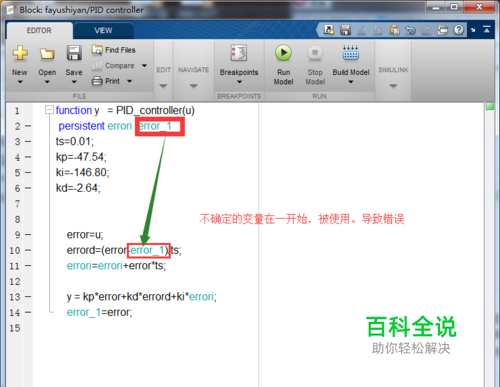Minimize the editor window
The image size is (500, 387).
click(x=436, y=7)
